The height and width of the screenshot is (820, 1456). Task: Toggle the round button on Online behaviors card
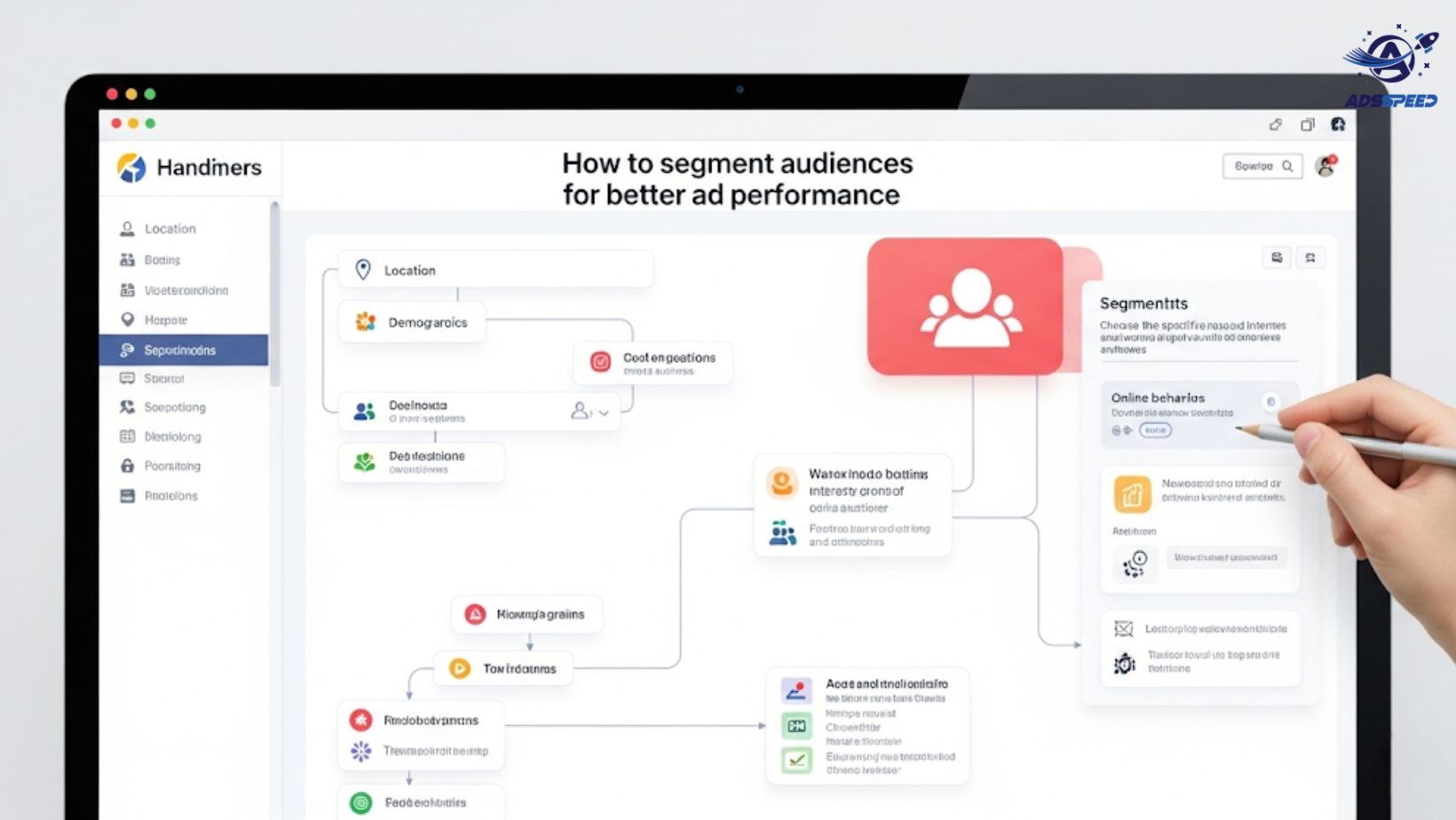point(1270,402)
